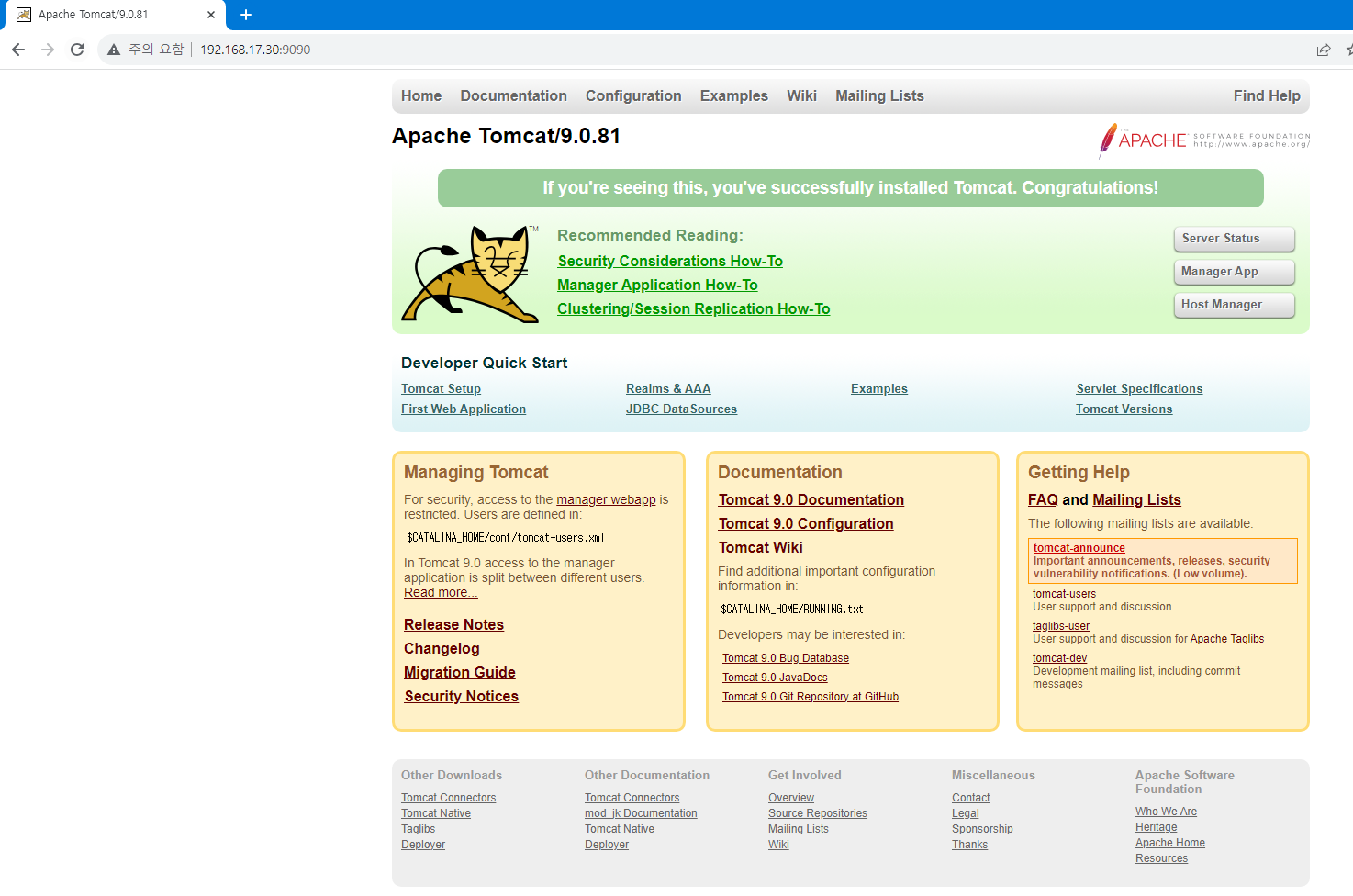1353x896 pixels.
Task: Open the Configuration navigation item
Action: [633, 95]
